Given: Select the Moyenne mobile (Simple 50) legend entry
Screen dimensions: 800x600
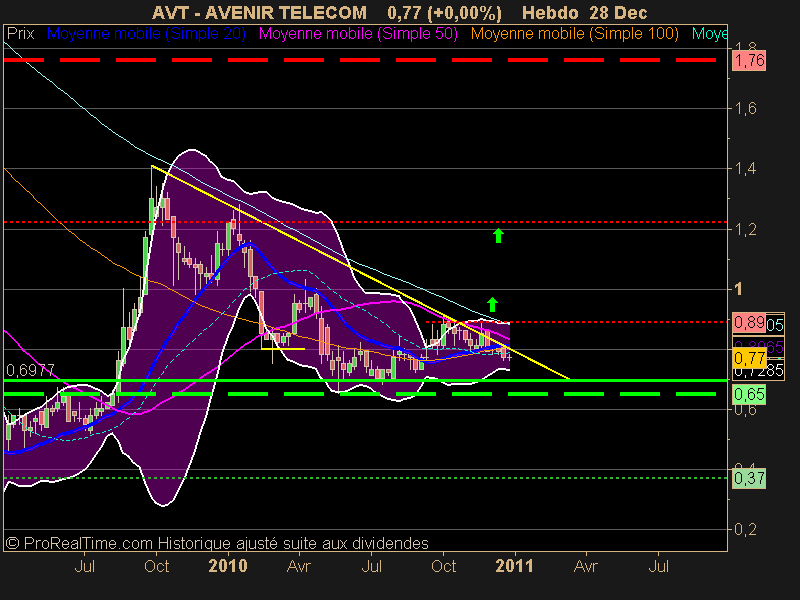Looking at the screenshot, I should (x=358, y=34).
